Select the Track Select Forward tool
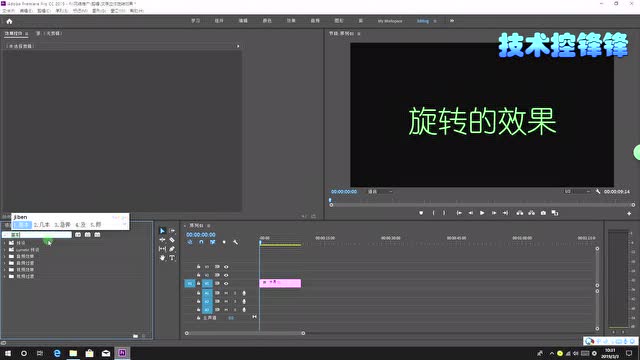640x360 pixels. click(x=172, y=231)
